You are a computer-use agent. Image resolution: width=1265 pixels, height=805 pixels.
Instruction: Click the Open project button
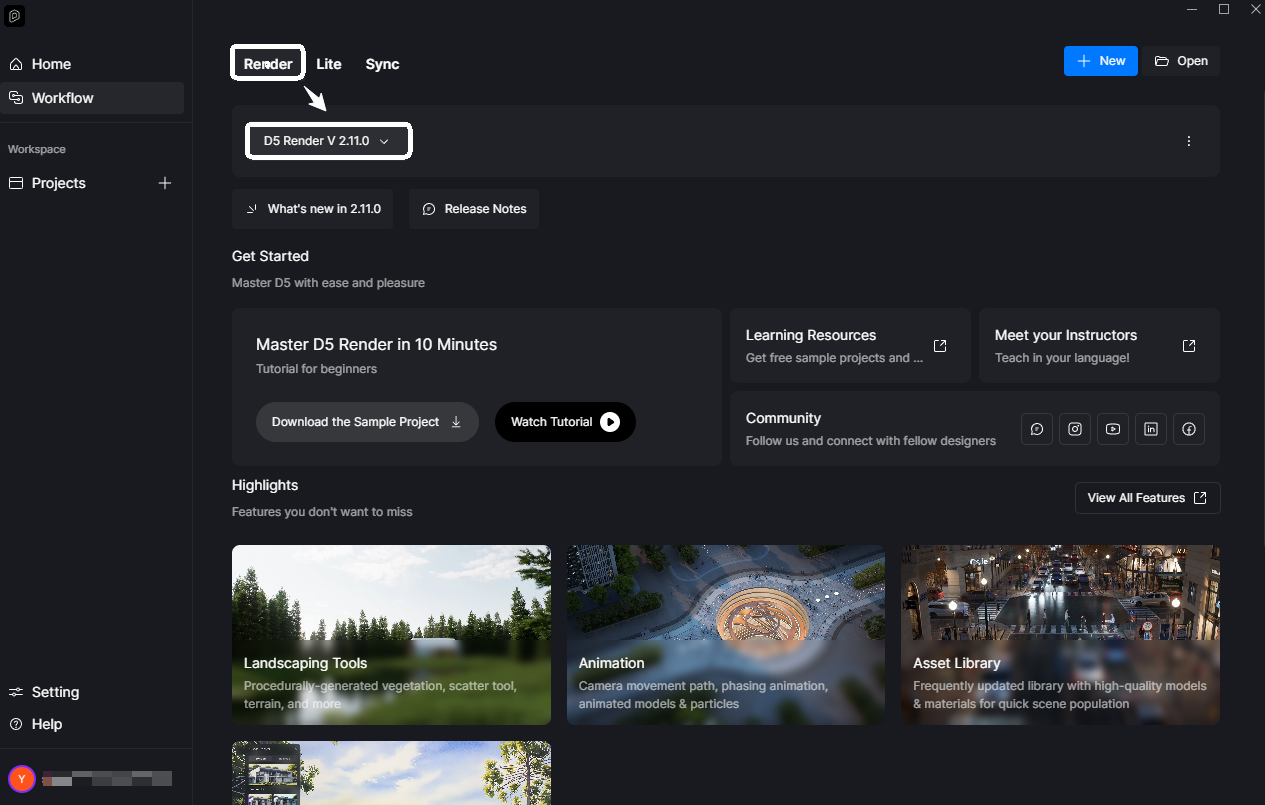click(x=1181, y=61)
